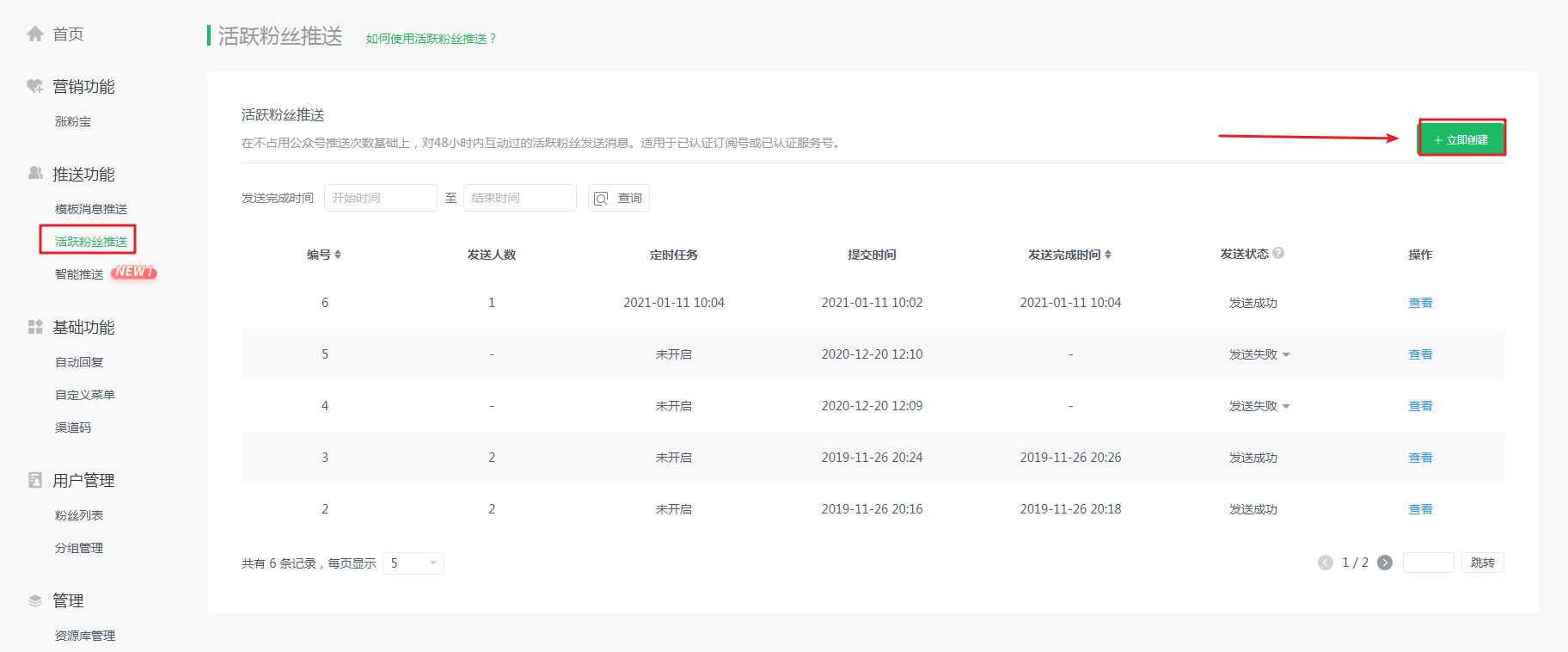Click the 发送人数 column header

(492, 255)
